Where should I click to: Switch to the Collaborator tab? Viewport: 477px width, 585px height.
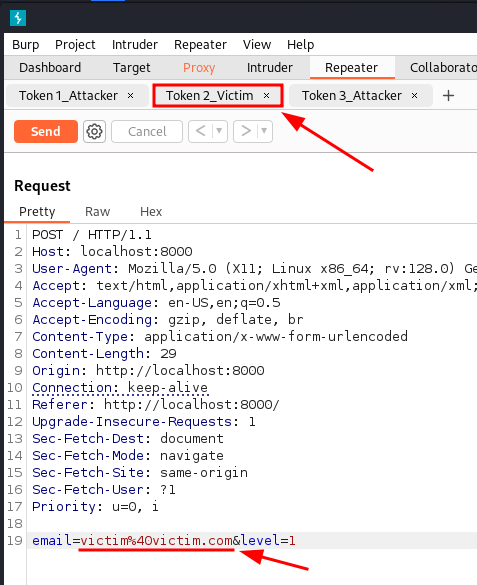pyautogui.click(x=442, y=68)
